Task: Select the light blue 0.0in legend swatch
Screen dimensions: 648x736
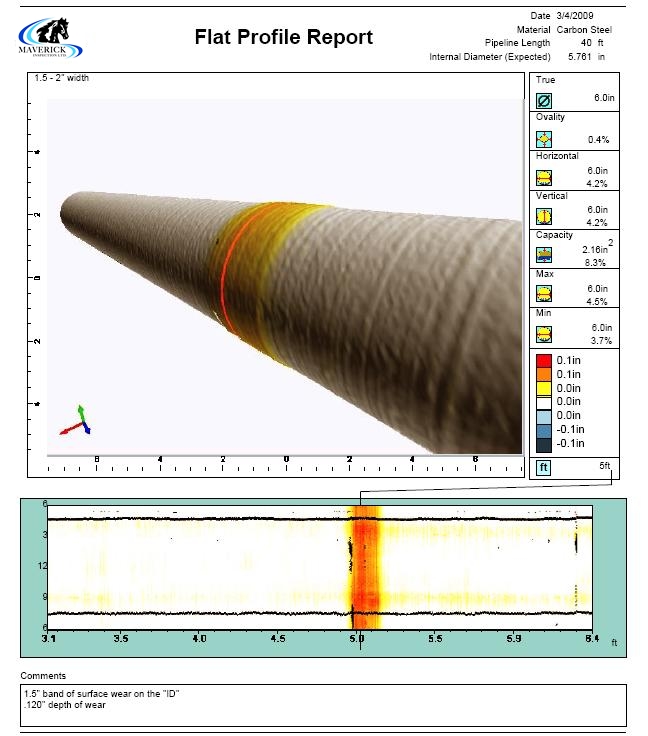Action: (x=544, y=416)
